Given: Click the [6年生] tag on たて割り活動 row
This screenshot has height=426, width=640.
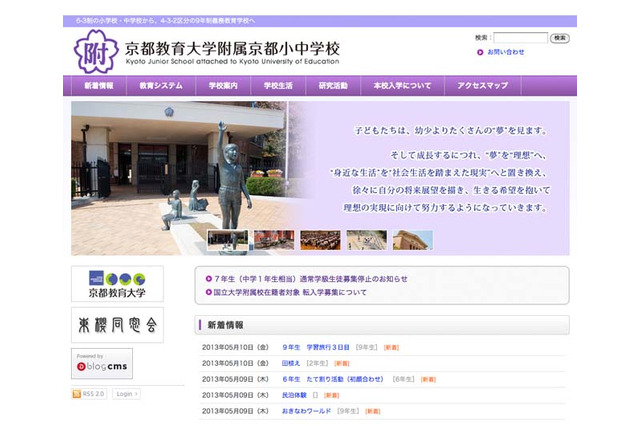Looking at the screenshot, I should click(x=403, y=379).
